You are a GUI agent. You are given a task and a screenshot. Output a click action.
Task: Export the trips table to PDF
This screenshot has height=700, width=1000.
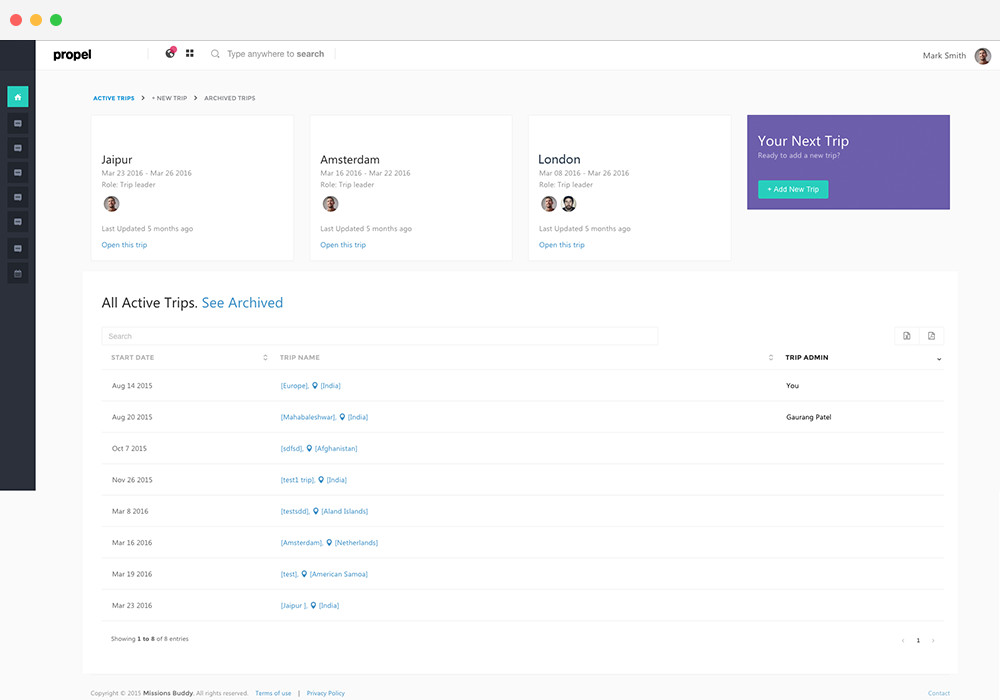point(932,335)
